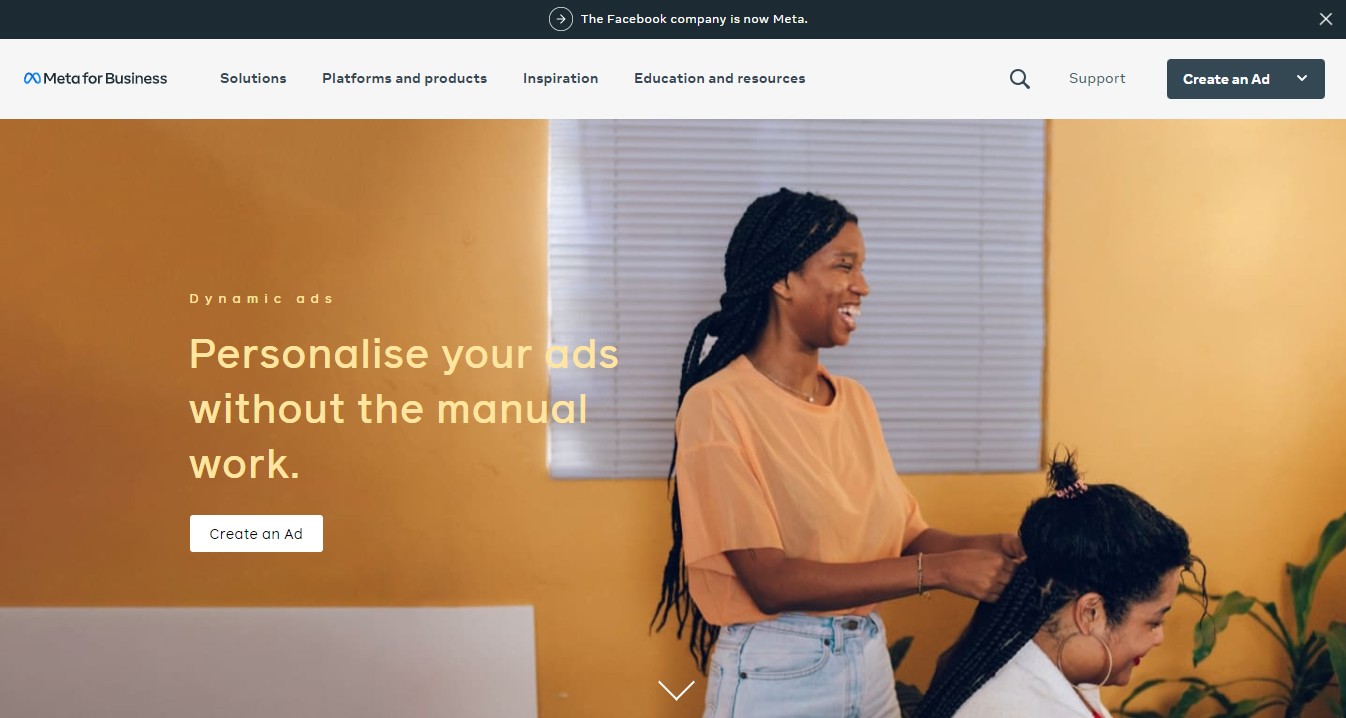
Task: Expand the dropdown chevron on Create an Ad
Action: pyautogui.click(x=1301, y=78)
